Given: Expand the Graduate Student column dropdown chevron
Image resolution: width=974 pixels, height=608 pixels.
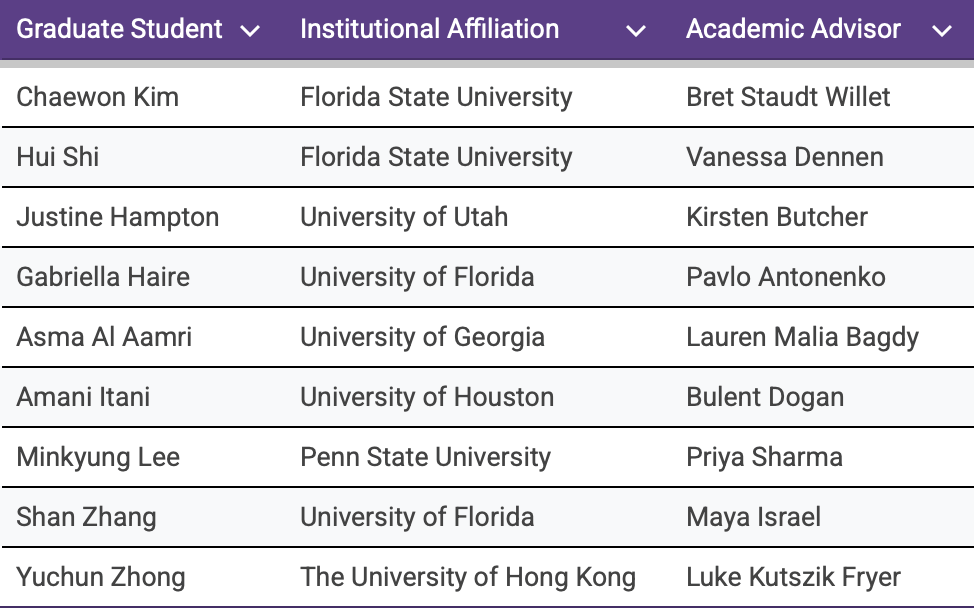Looking at the screenshot, I should coord(250,31).
